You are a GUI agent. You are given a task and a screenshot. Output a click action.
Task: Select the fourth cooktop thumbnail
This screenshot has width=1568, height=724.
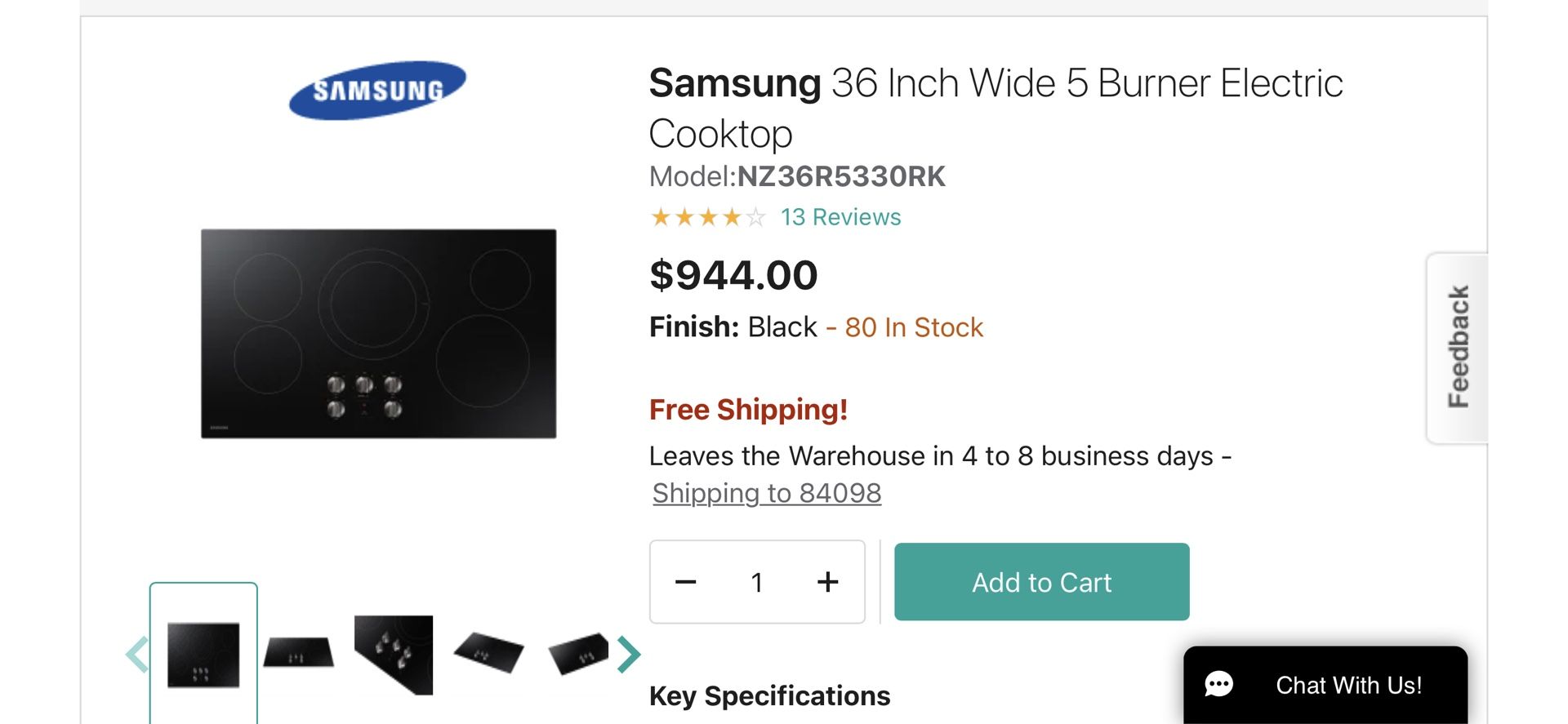pos(488,653)
